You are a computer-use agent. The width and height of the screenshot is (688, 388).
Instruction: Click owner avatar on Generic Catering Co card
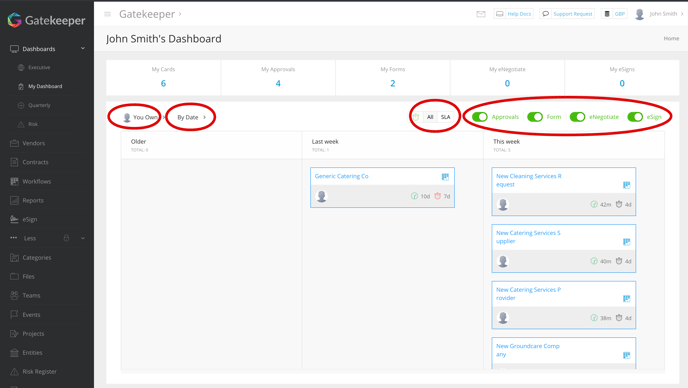pyautogui.click(x=322, y=196)
